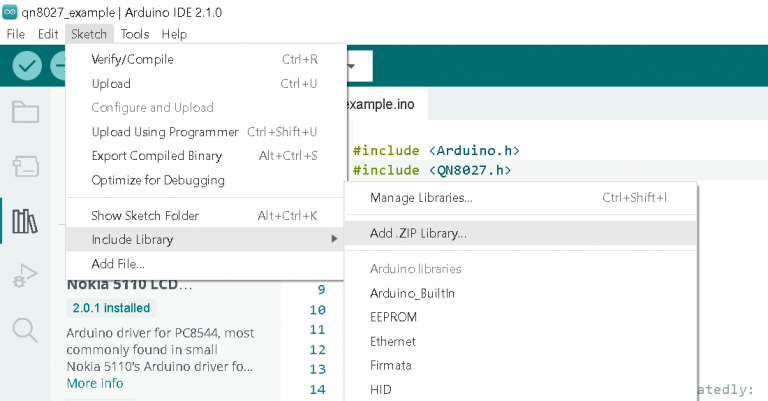Click line number 12 in gutter
The width and height of the screenshot is (768, 401).
pyautogui.click(x=317, y=350)
